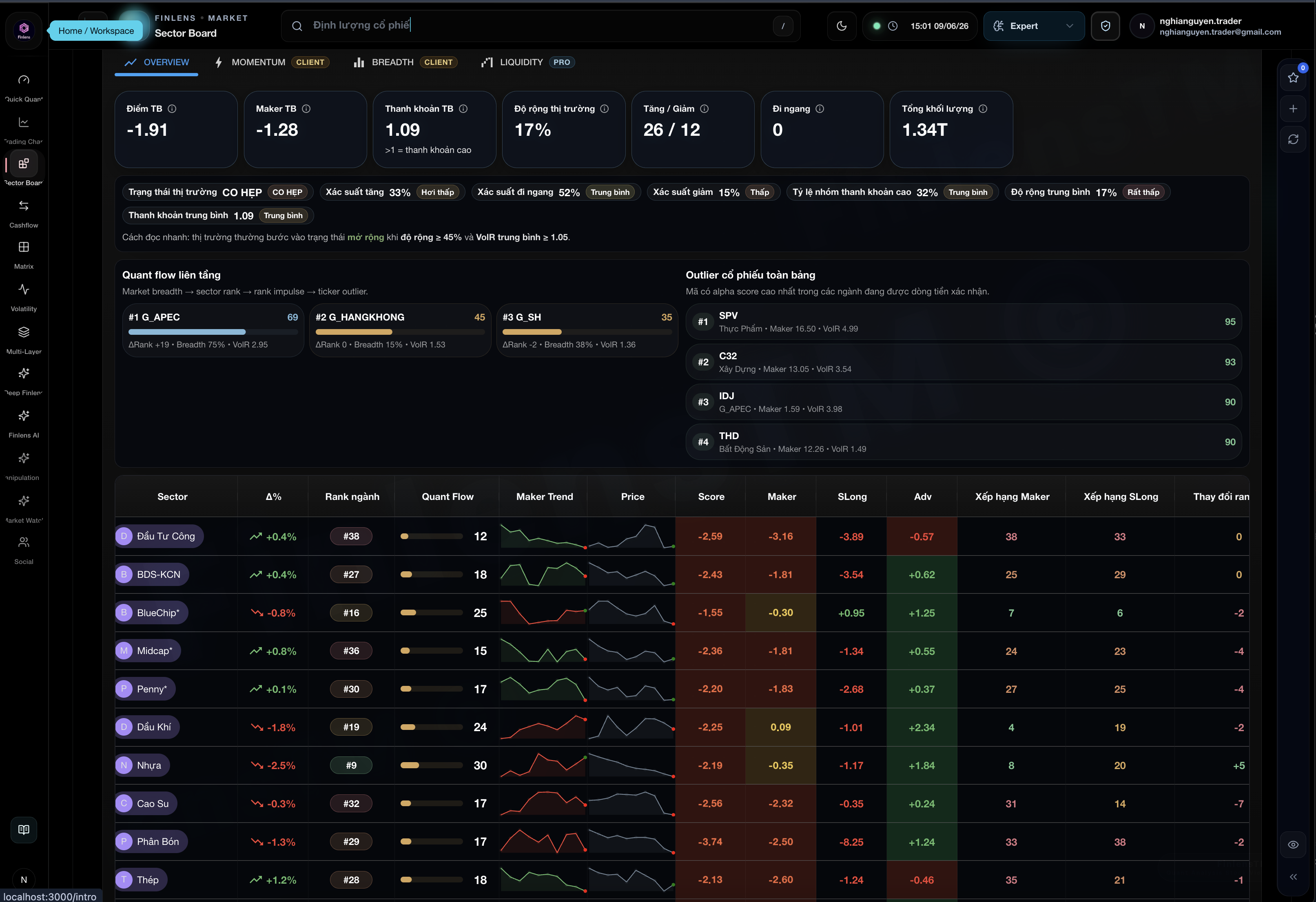Collapse right panel double-chevron icon

point(1293,877)
